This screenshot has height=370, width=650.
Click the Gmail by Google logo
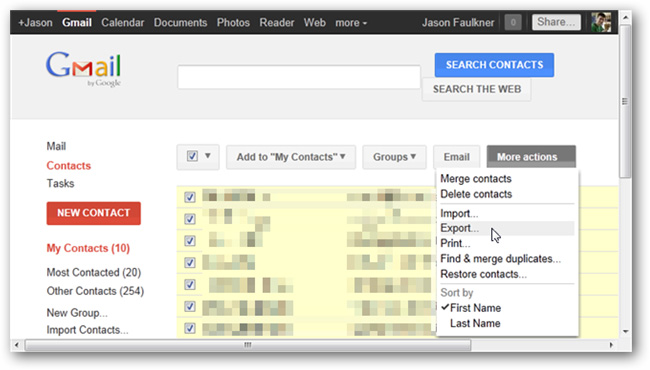(83, 69)
